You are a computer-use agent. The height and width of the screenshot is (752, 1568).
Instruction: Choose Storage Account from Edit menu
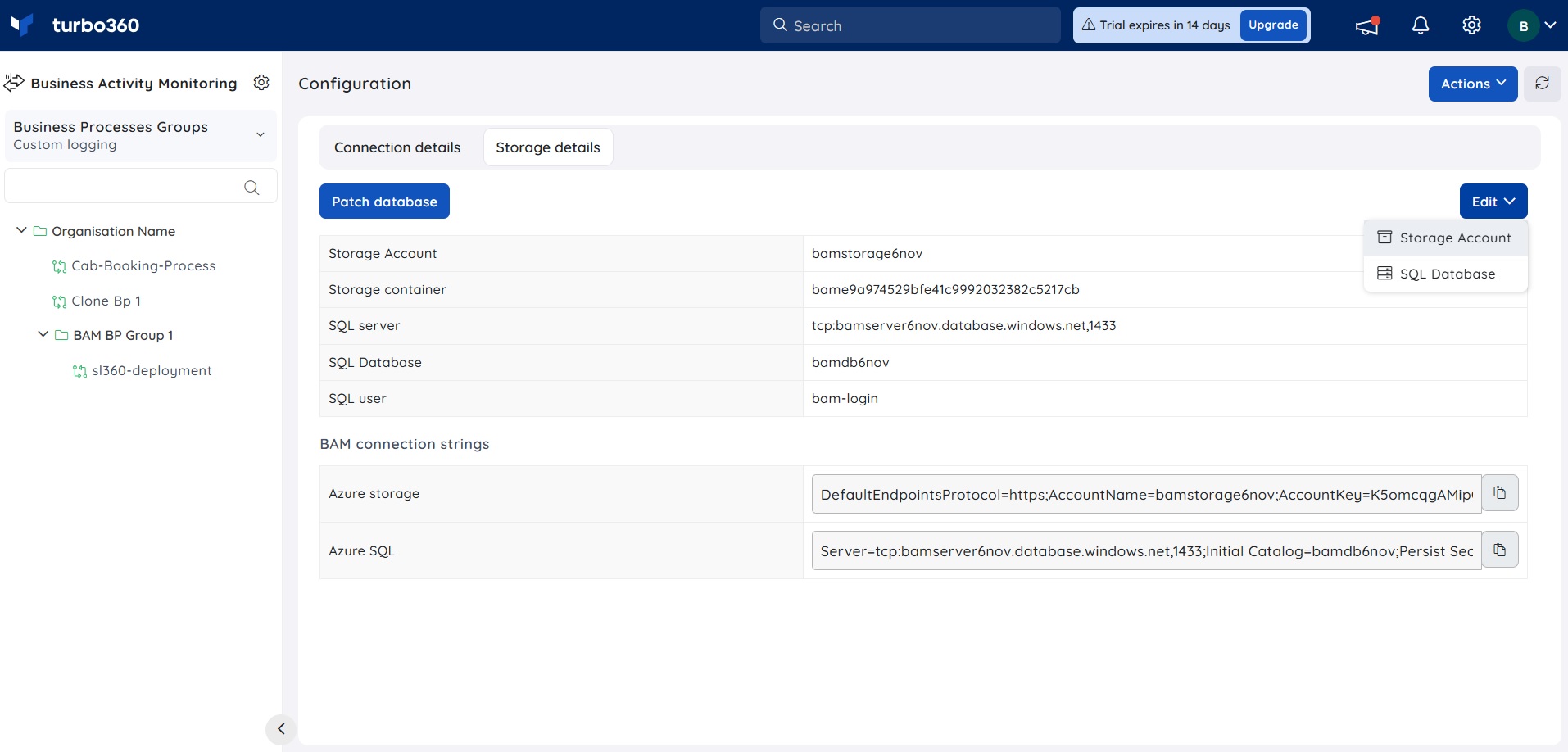(x=1445, y=238)
